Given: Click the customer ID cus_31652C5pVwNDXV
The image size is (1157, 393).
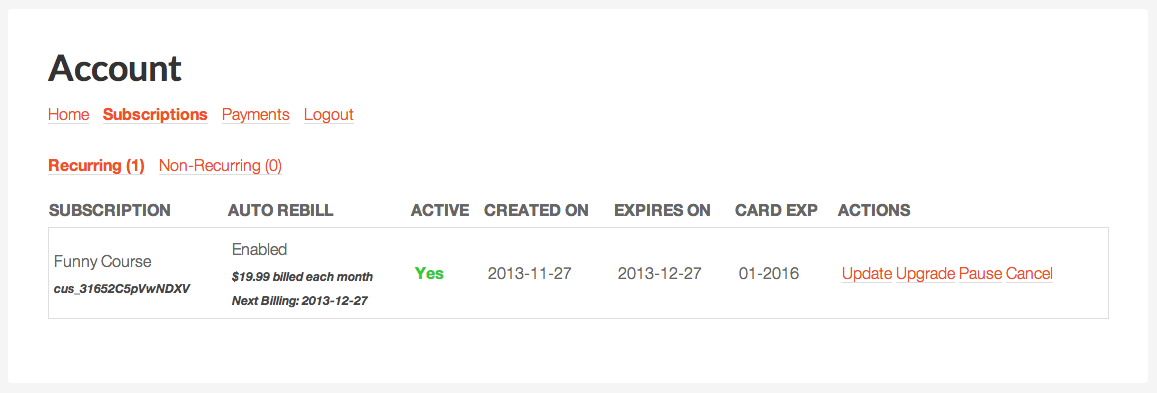Looking at the screenshot, I should coord(122,289).
